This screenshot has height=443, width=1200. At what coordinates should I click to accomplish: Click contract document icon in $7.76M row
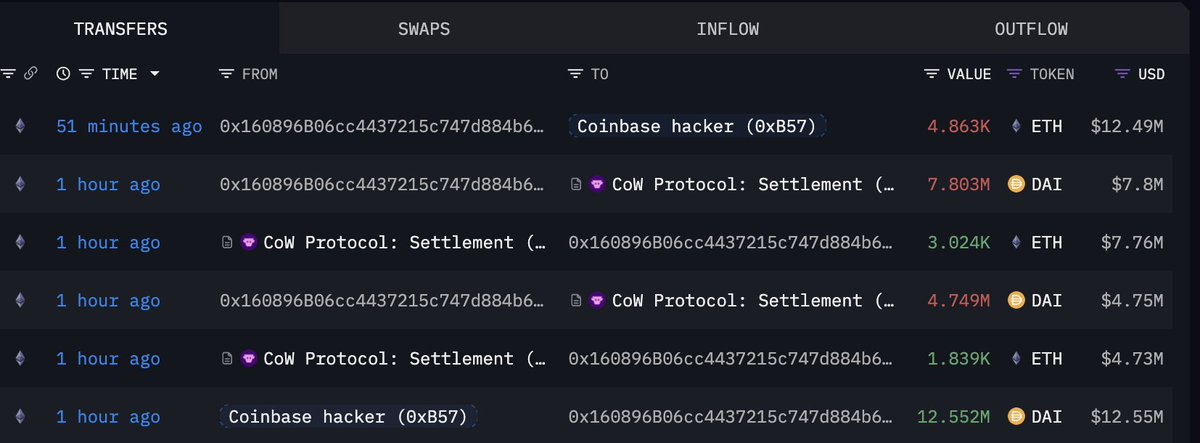[x=228, y=242]
